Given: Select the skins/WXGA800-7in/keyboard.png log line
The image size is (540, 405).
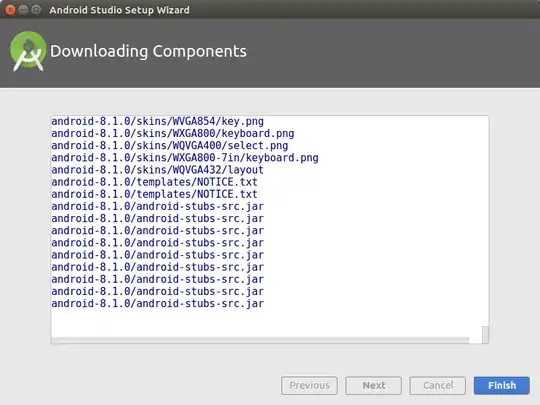Looking at the screenshot, I should coord(185,158).
